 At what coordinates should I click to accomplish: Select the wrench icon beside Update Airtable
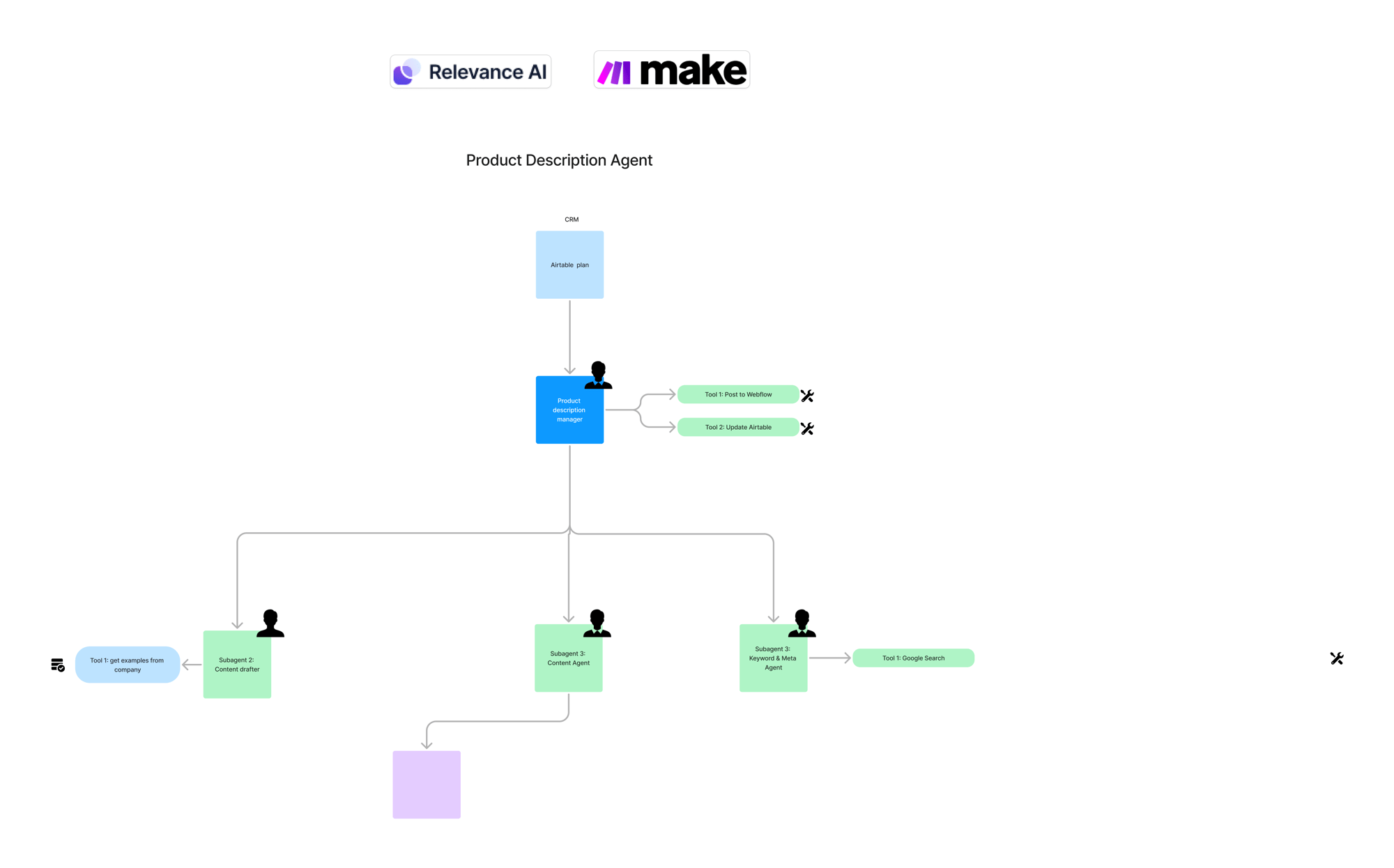tap(807, 428)
